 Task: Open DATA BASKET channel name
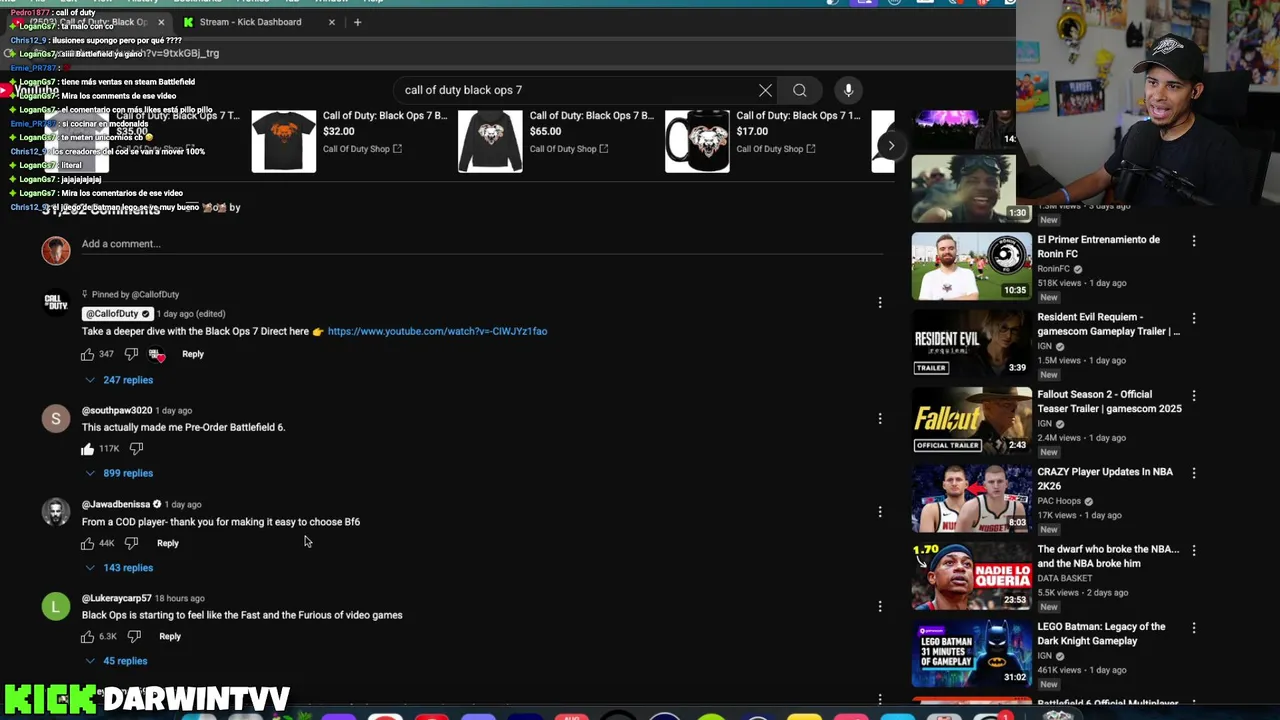1064,578
